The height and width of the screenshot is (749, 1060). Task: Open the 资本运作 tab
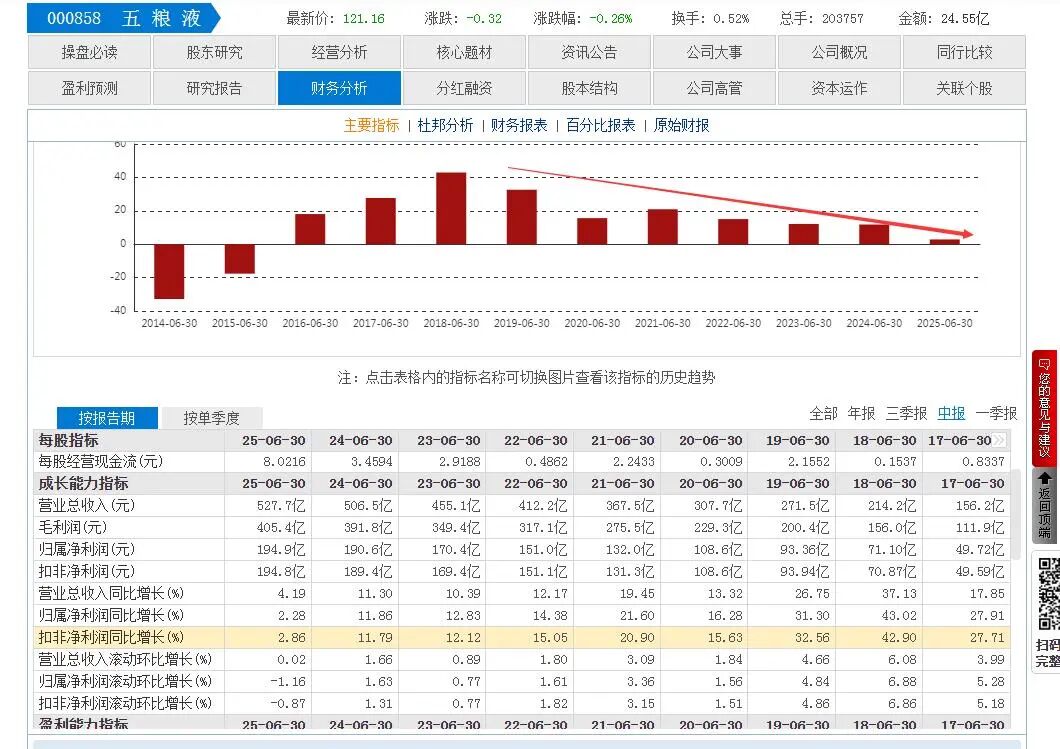[840, 88]
